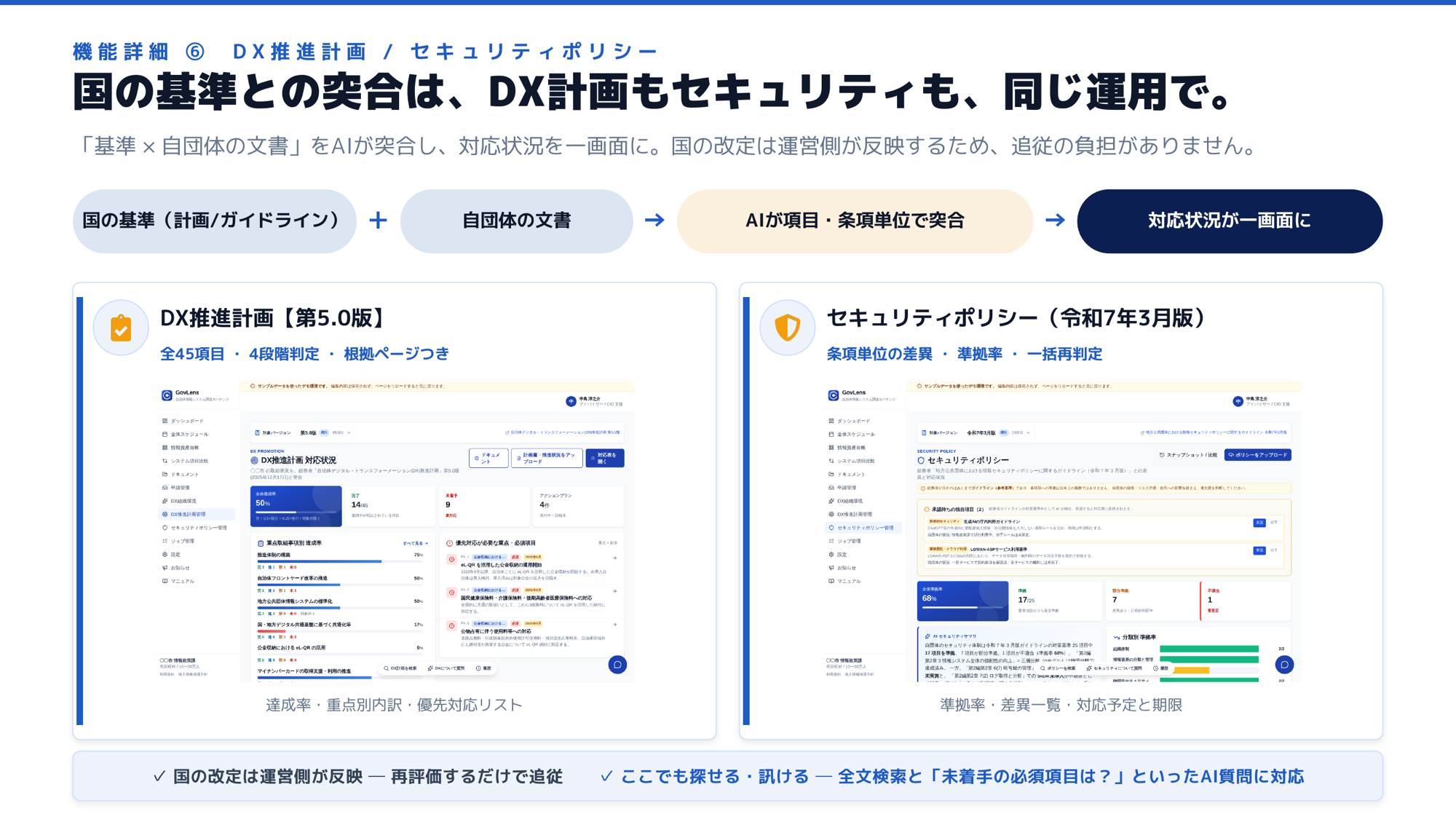
Task: Click the ポリシーをアップロード button
Action: click(1257, 455)
